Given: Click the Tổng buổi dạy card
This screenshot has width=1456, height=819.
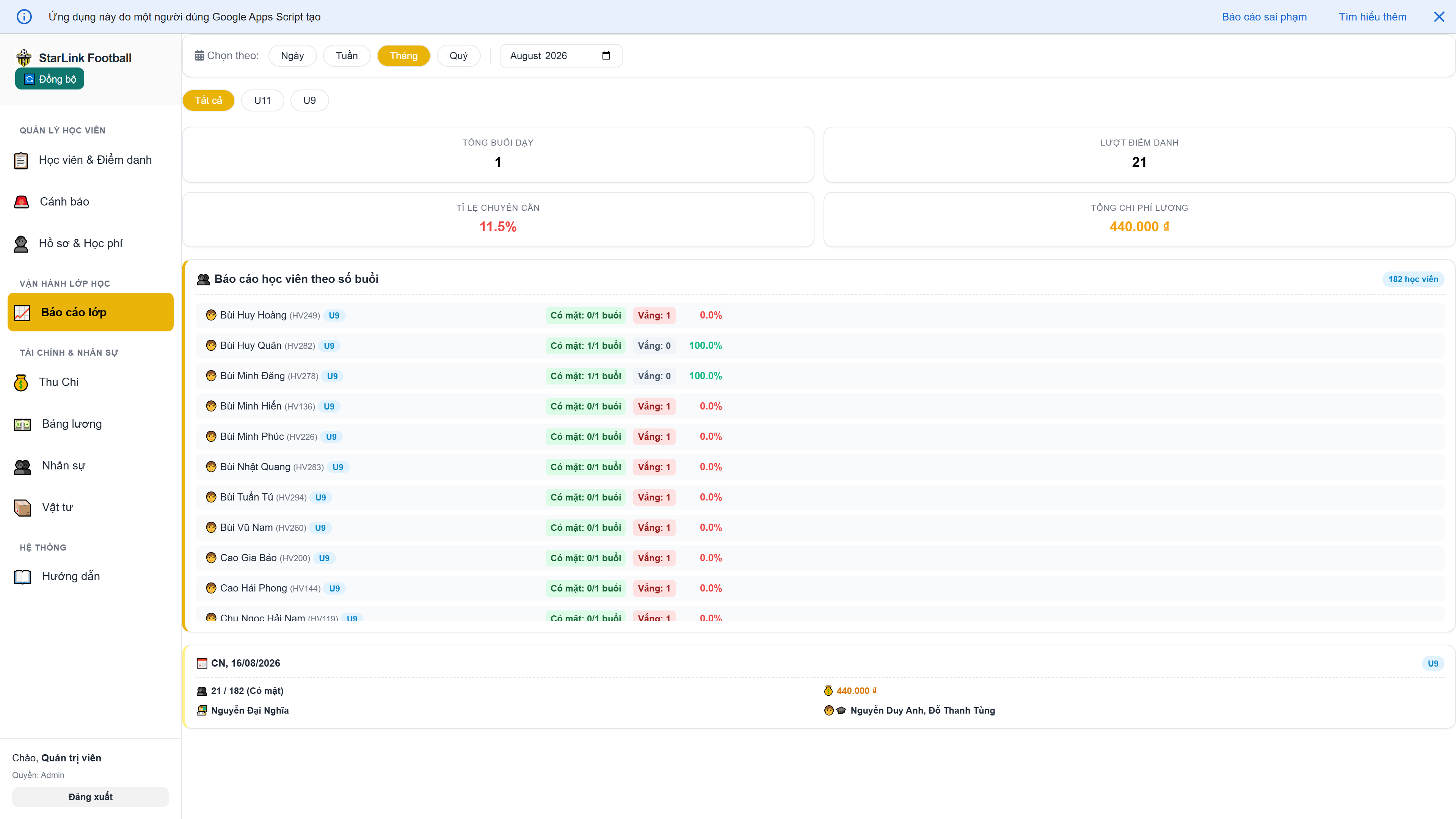Looking at the screenshot, I should pos(498,154).
